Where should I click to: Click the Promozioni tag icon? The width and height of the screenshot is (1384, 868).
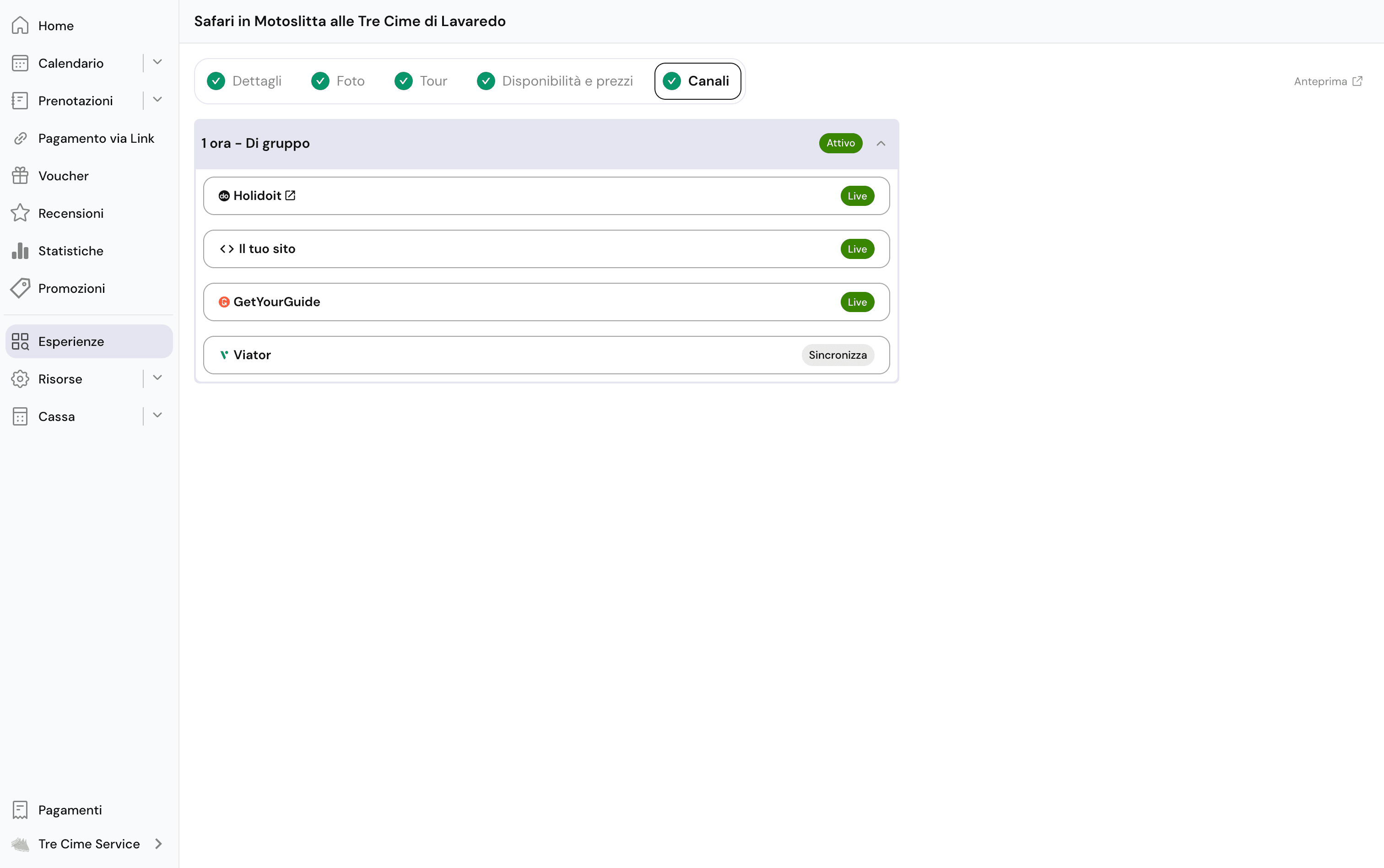click(21, 288)
